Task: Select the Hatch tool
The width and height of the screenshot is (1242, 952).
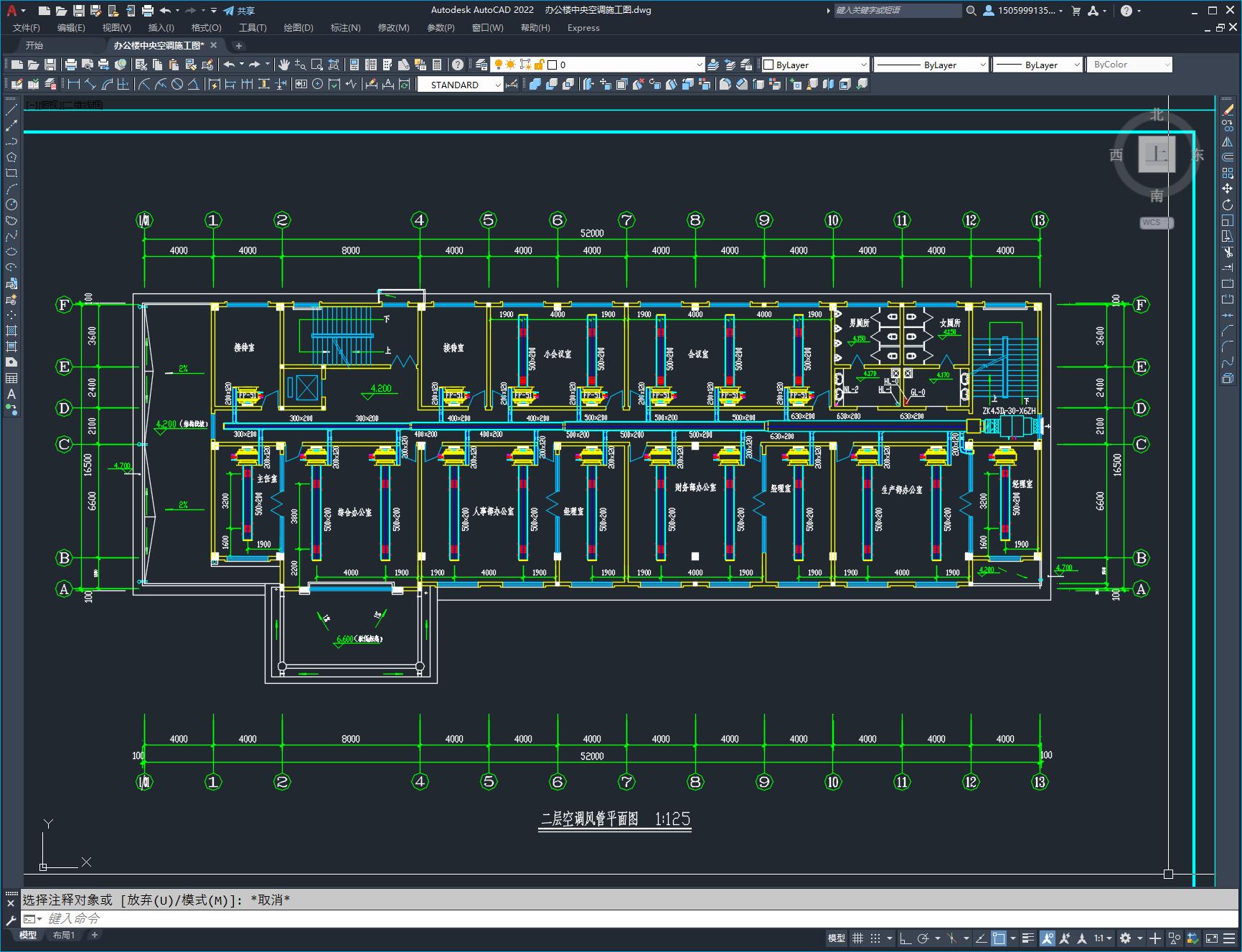Action: [11, 331]
